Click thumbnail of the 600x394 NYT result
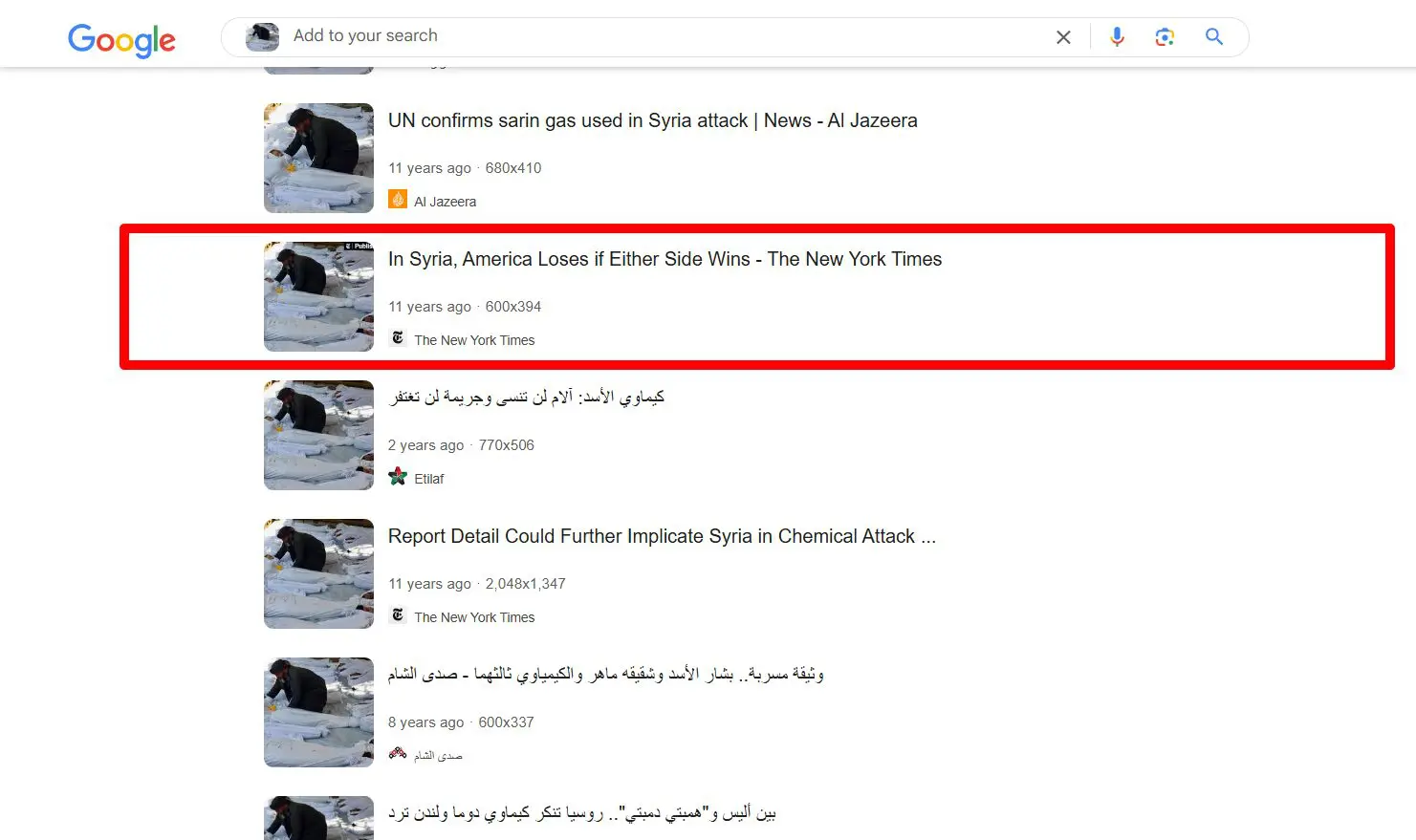 point(318,296)
